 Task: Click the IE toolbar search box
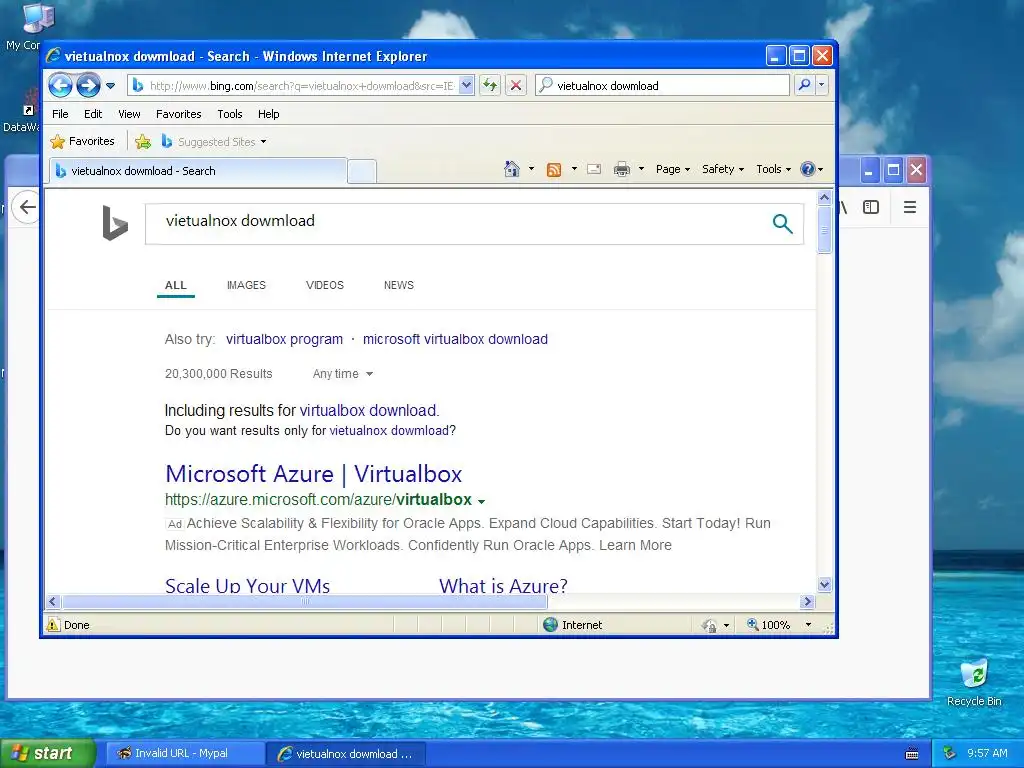[662, 86]
